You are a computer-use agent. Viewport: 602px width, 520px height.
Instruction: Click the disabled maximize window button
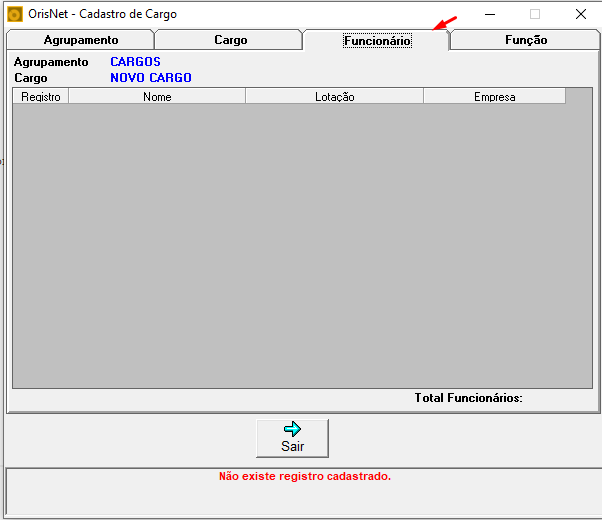tap(535, 15)
